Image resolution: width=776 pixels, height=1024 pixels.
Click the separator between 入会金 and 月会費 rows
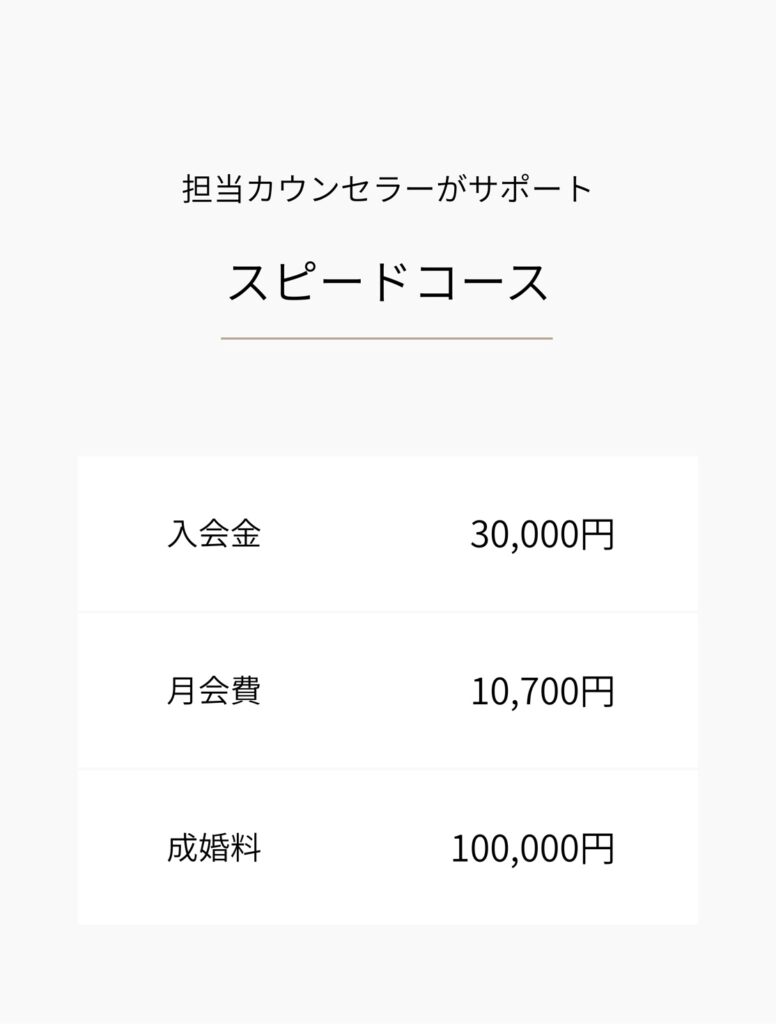(x=387, y=612)
